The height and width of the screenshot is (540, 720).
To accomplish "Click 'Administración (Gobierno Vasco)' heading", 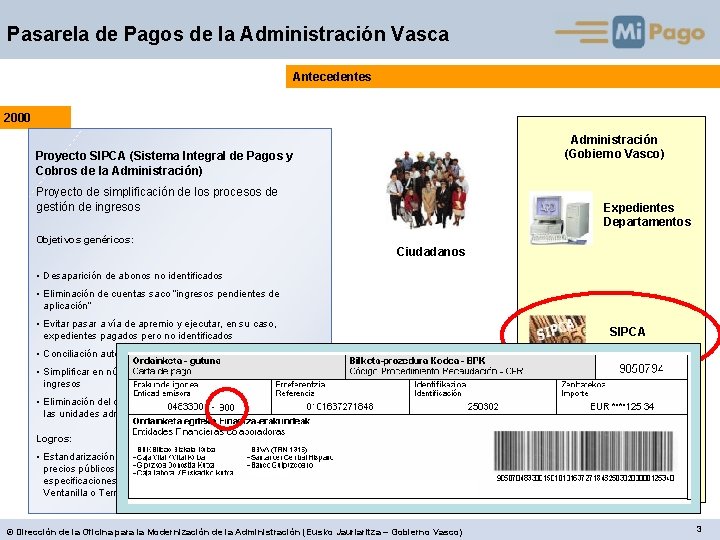I will (x=614, y=146).
